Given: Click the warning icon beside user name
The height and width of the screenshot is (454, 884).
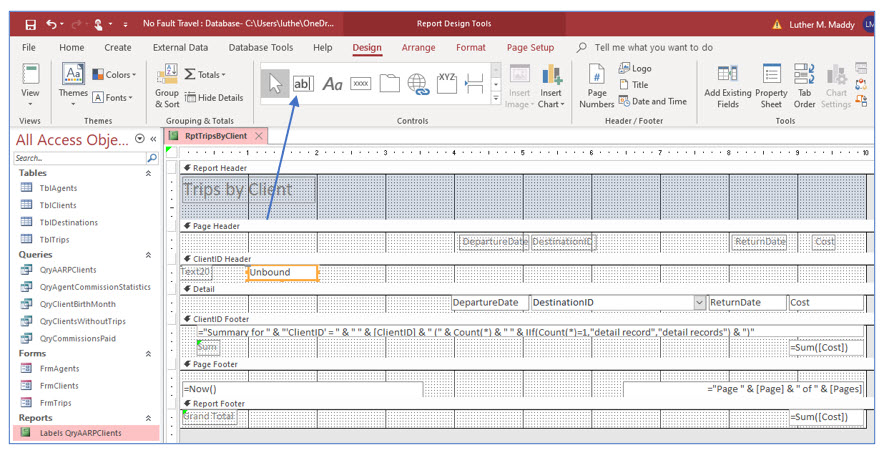Looking at the screenshot, I should coord(777,25).
